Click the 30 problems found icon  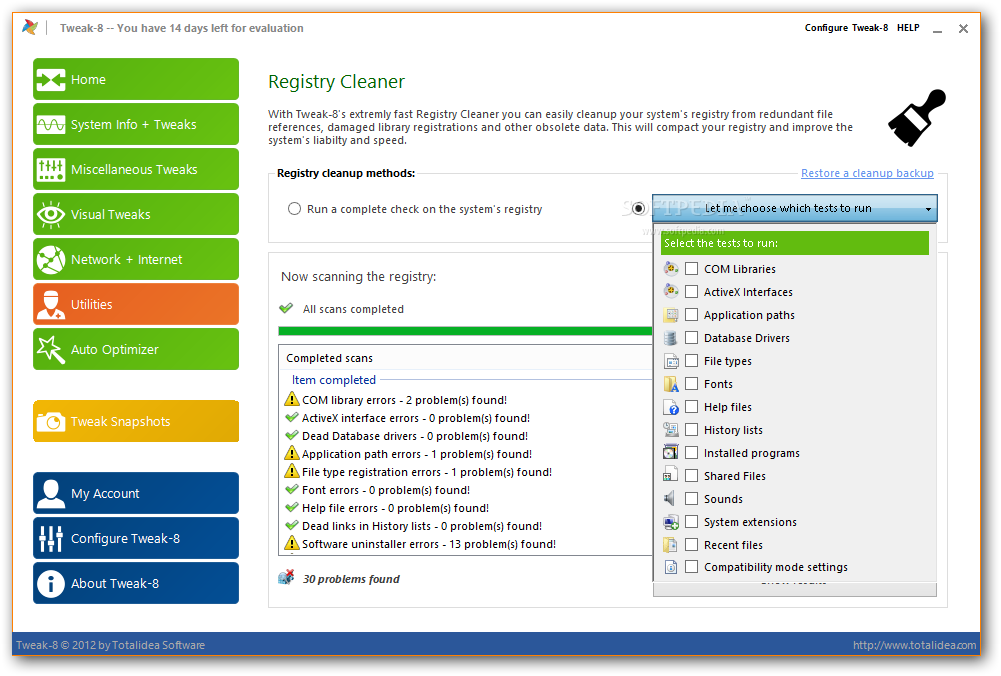(286, 578)
